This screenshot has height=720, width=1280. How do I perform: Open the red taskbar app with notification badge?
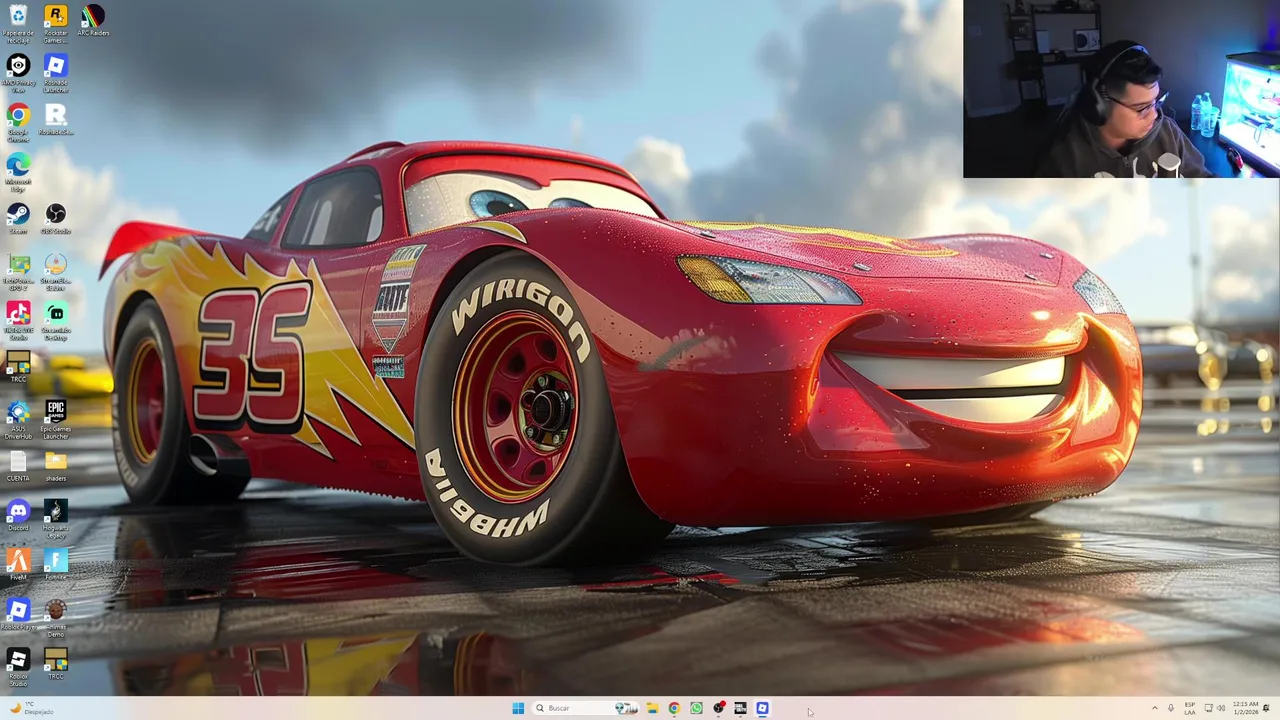718,708
